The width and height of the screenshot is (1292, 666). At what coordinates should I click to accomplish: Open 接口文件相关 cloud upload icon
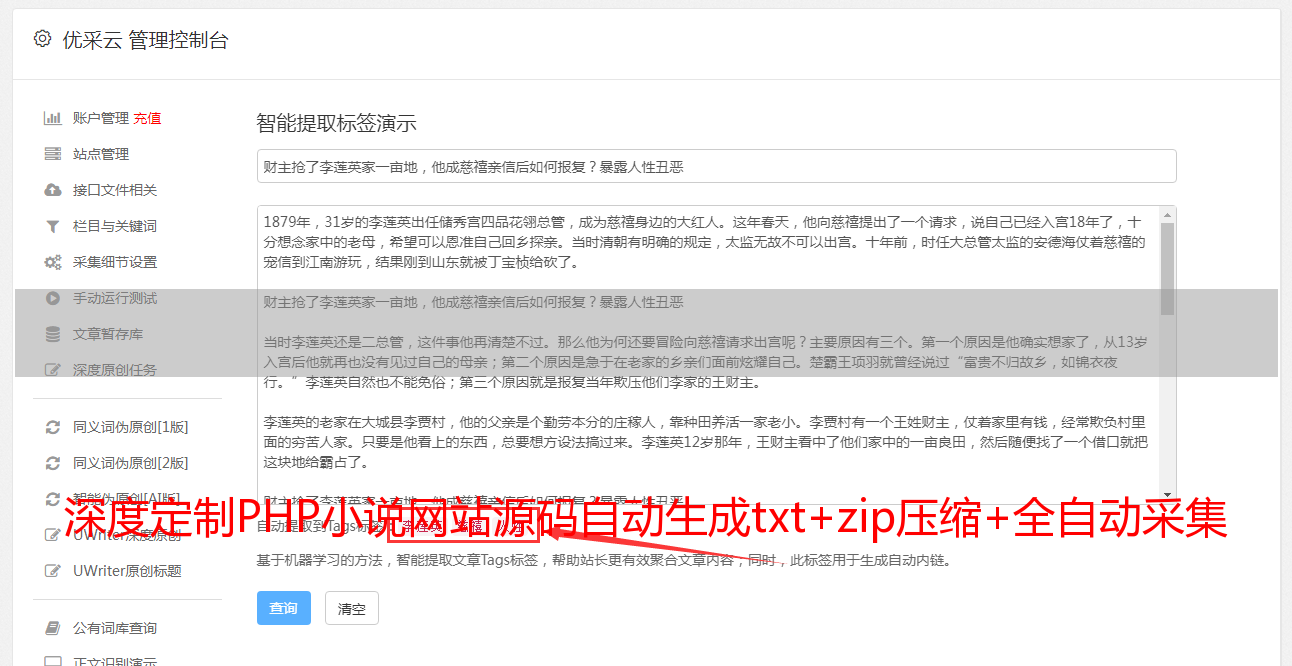point(52,190)
